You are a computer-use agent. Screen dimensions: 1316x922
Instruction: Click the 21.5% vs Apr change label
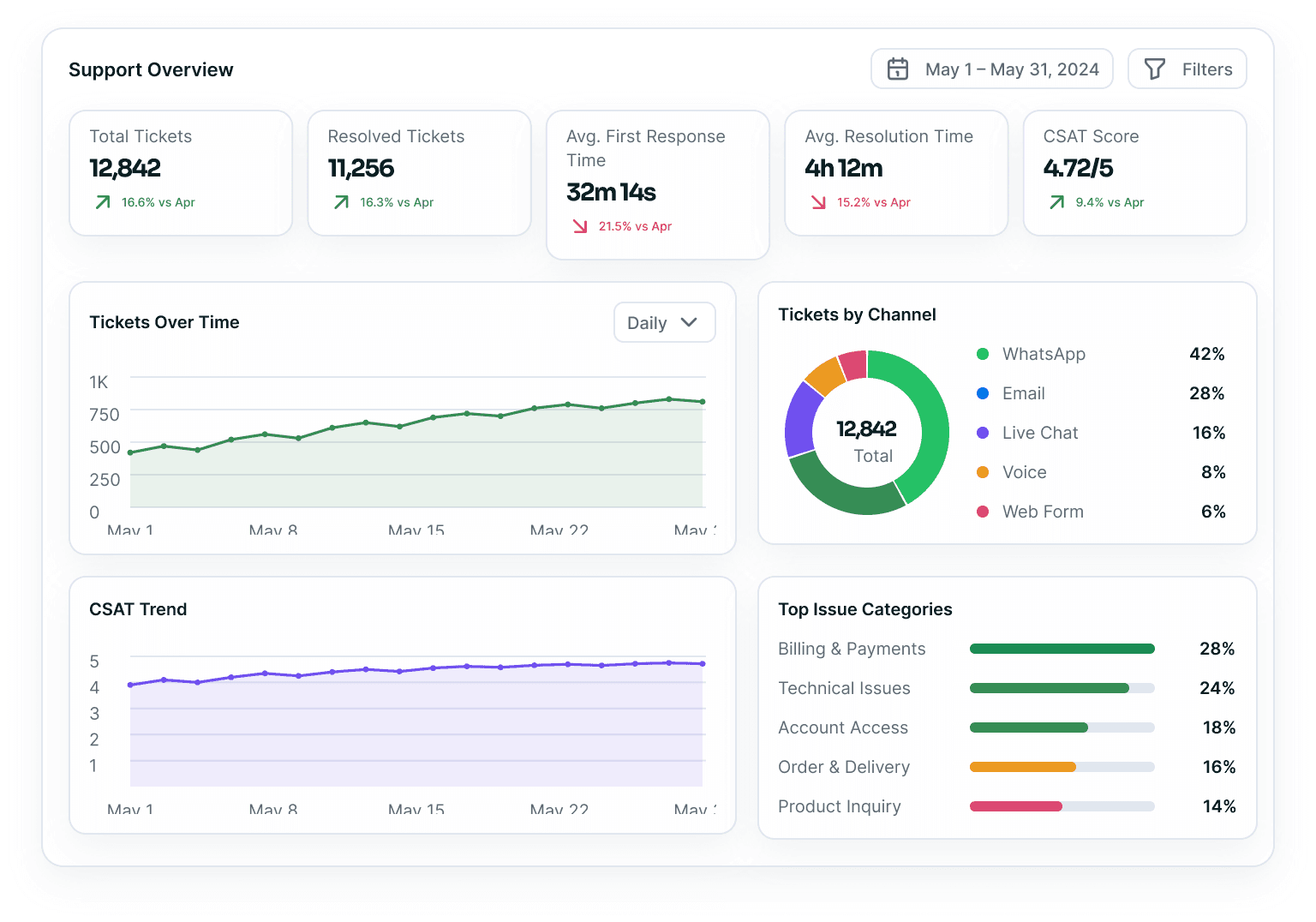[635, 226]
